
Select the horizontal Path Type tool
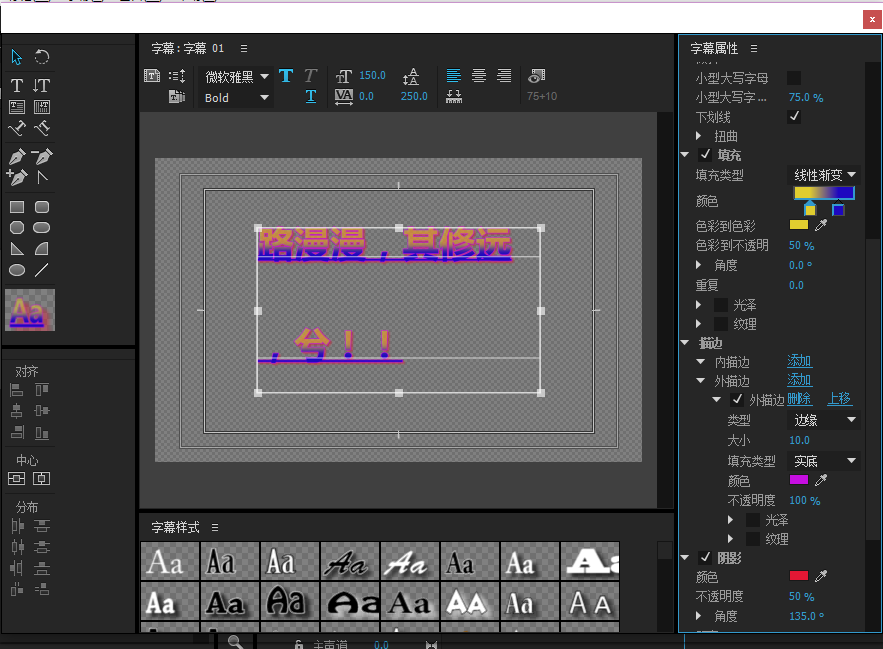click(17, 128)
